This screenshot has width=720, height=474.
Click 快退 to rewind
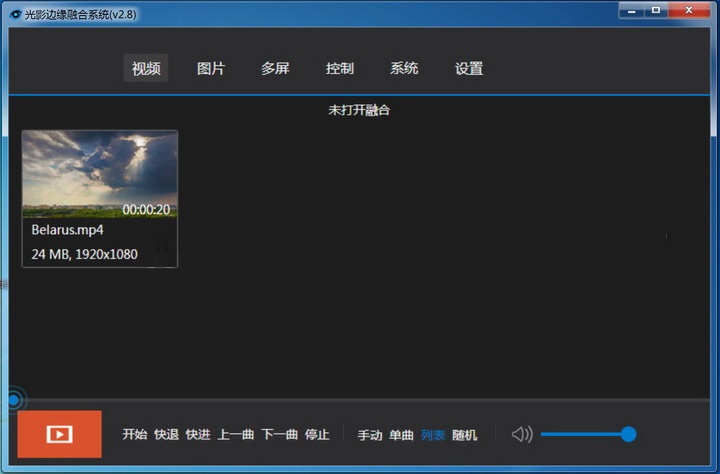pos(166,434)
